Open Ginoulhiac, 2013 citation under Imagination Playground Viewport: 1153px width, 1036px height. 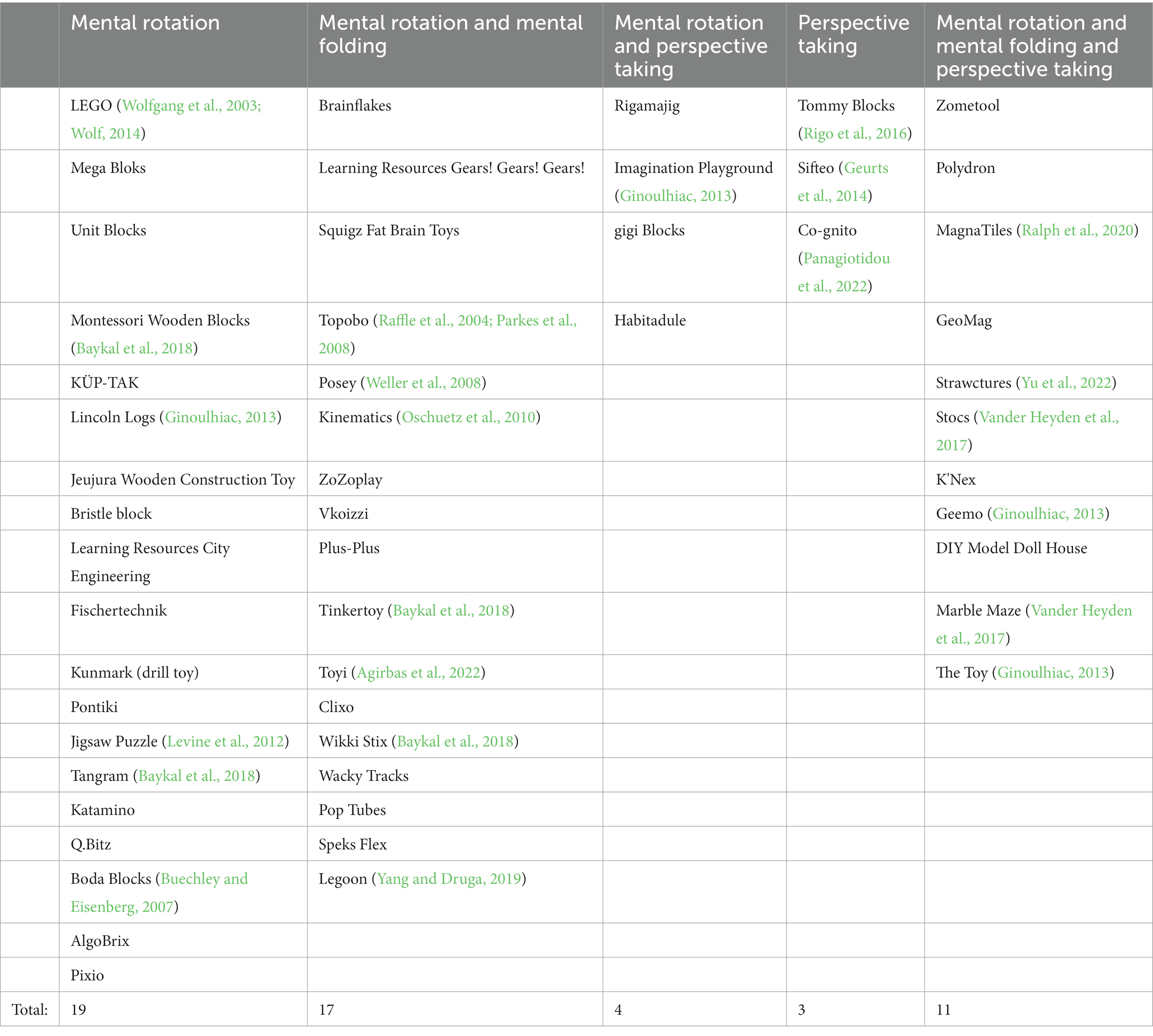pos(675,196)
